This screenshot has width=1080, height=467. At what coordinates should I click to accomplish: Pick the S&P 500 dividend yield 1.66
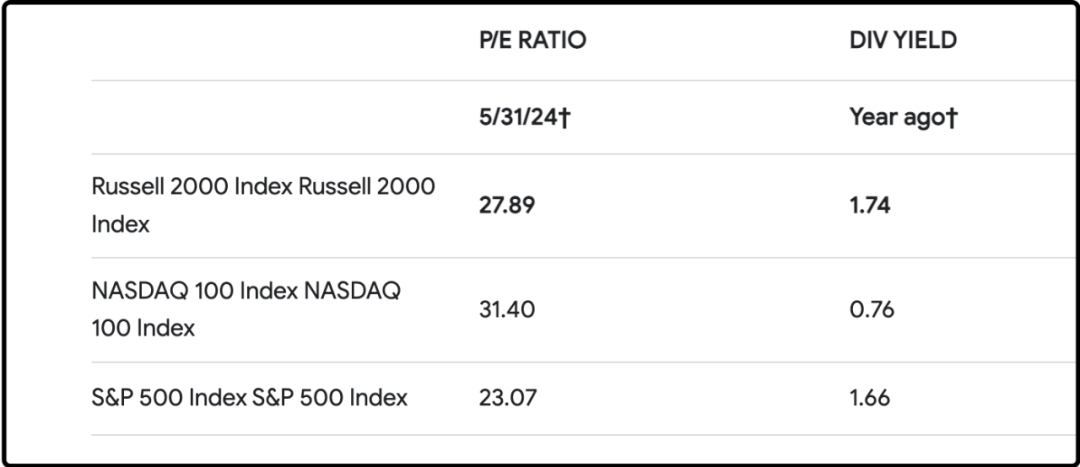(x=870, y=398)
